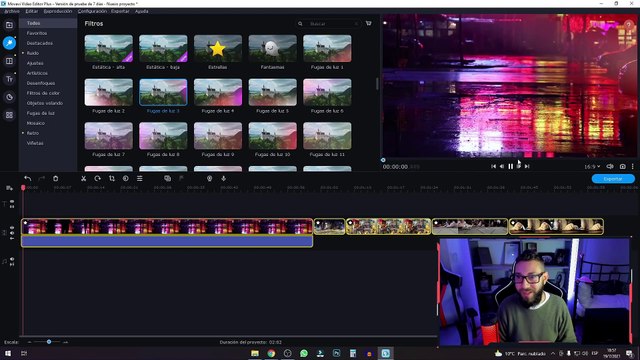Open the Titles sidebar tab

[9, 79]
